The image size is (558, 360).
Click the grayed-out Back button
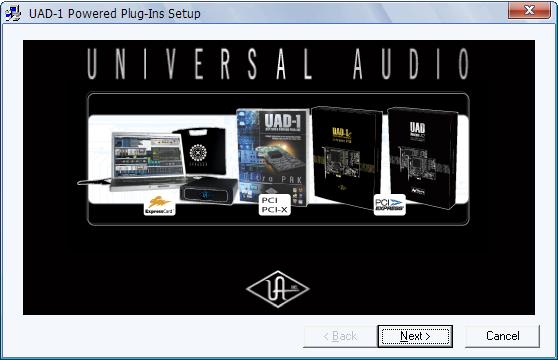(340, 336)
